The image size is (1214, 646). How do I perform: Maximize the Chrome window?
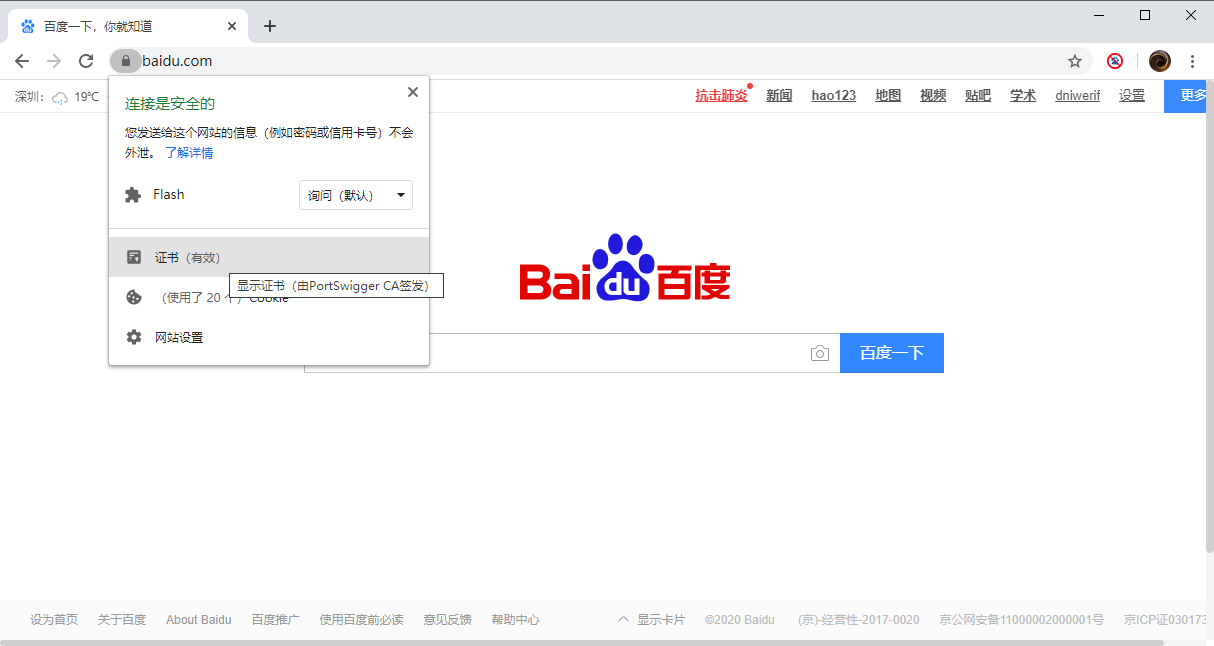(1146, 15)
